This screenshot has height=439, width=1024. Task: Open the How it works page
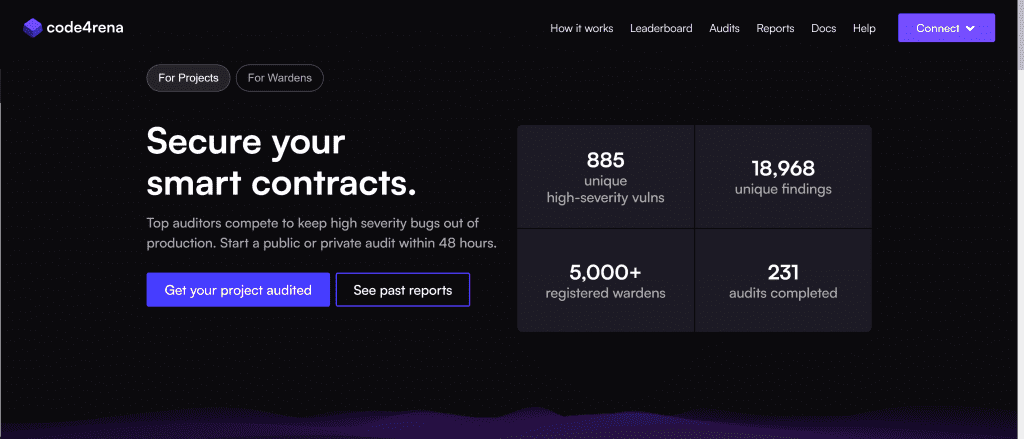pos(581,29)
